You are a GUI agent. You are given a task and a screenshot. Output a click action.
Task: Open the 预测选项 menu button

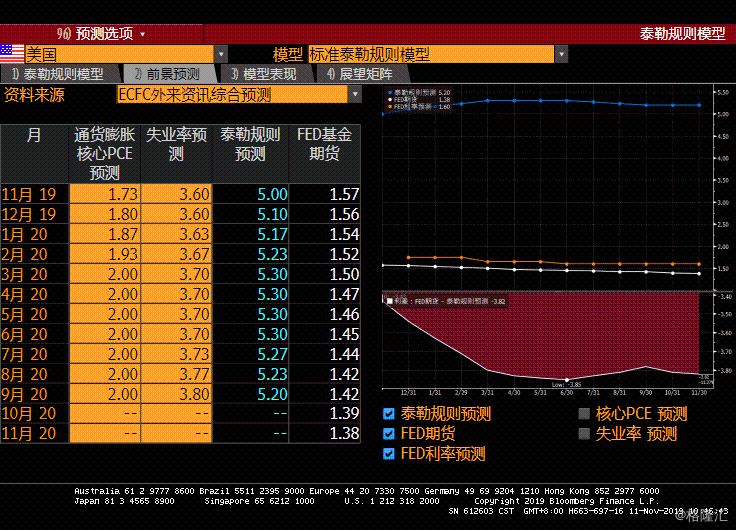pyautogui.click(x=102, y=33)
